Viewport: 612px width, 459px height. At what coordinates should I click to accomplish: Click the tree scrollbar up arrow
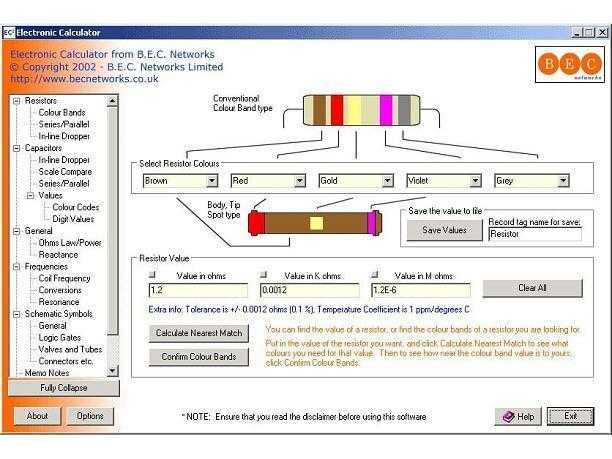112,101
